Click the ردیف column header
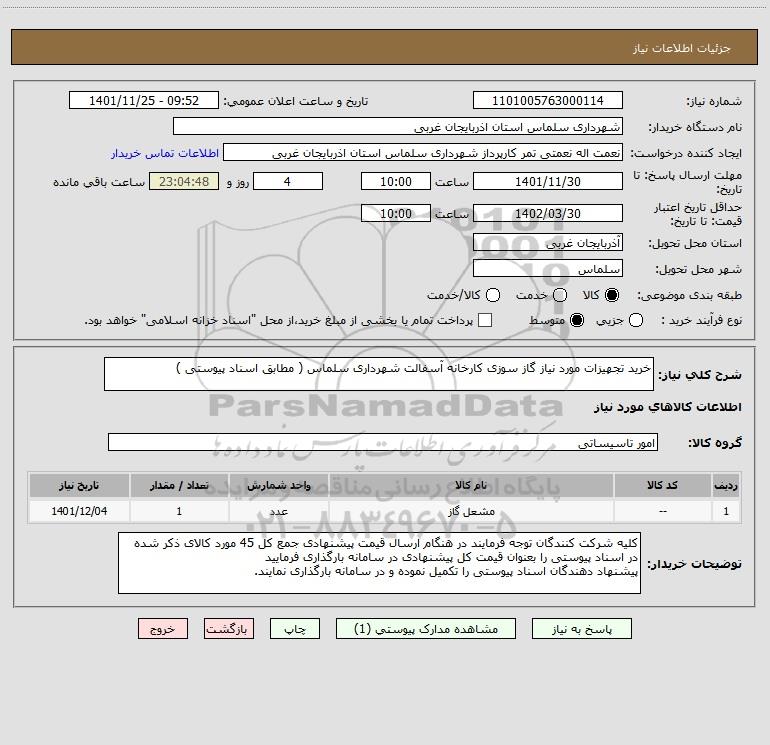The height and width of the screenshot is (745, 770). [x=726, y=485]
